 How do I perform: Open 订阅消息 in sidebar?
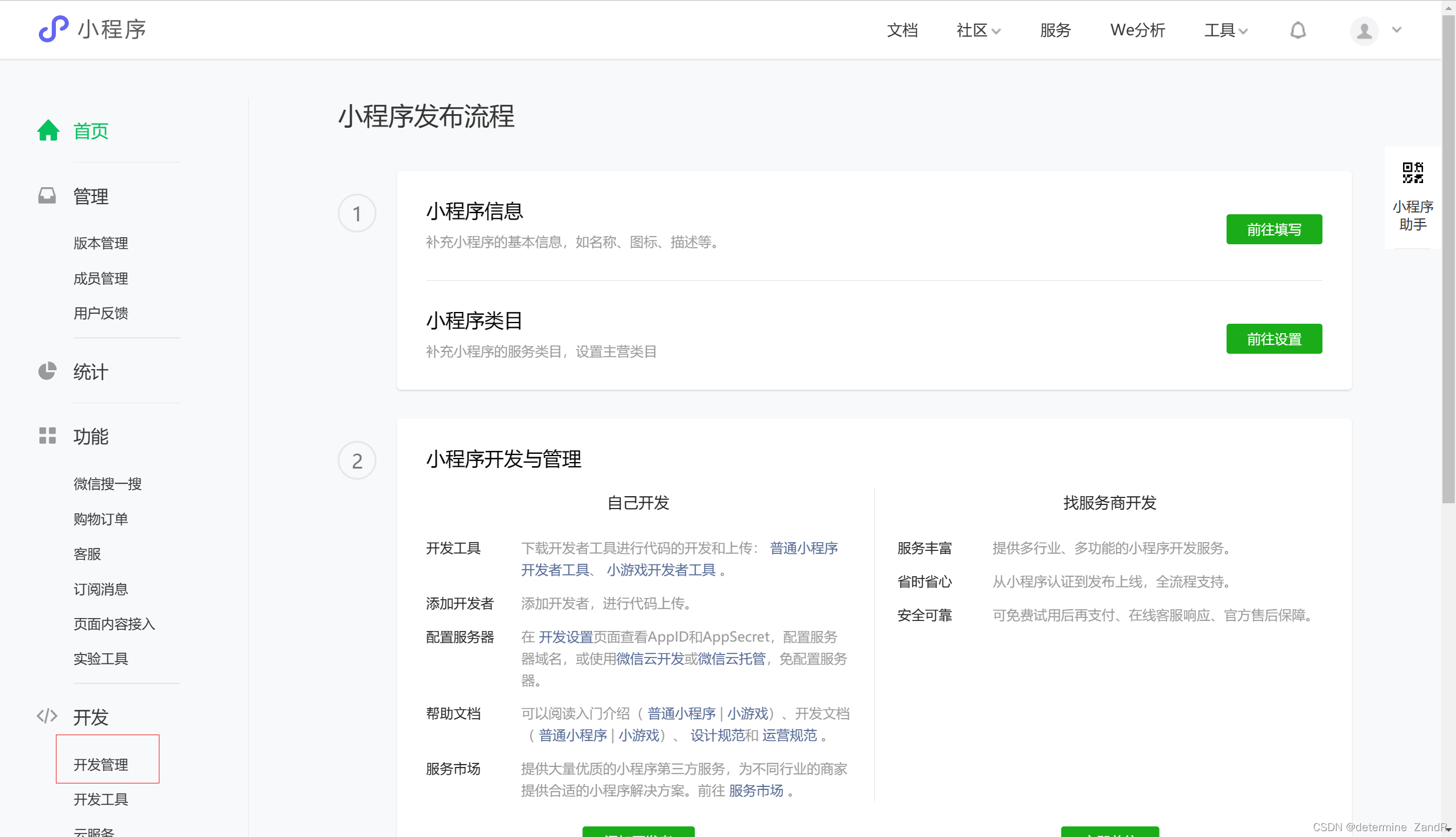click(101, 589)
